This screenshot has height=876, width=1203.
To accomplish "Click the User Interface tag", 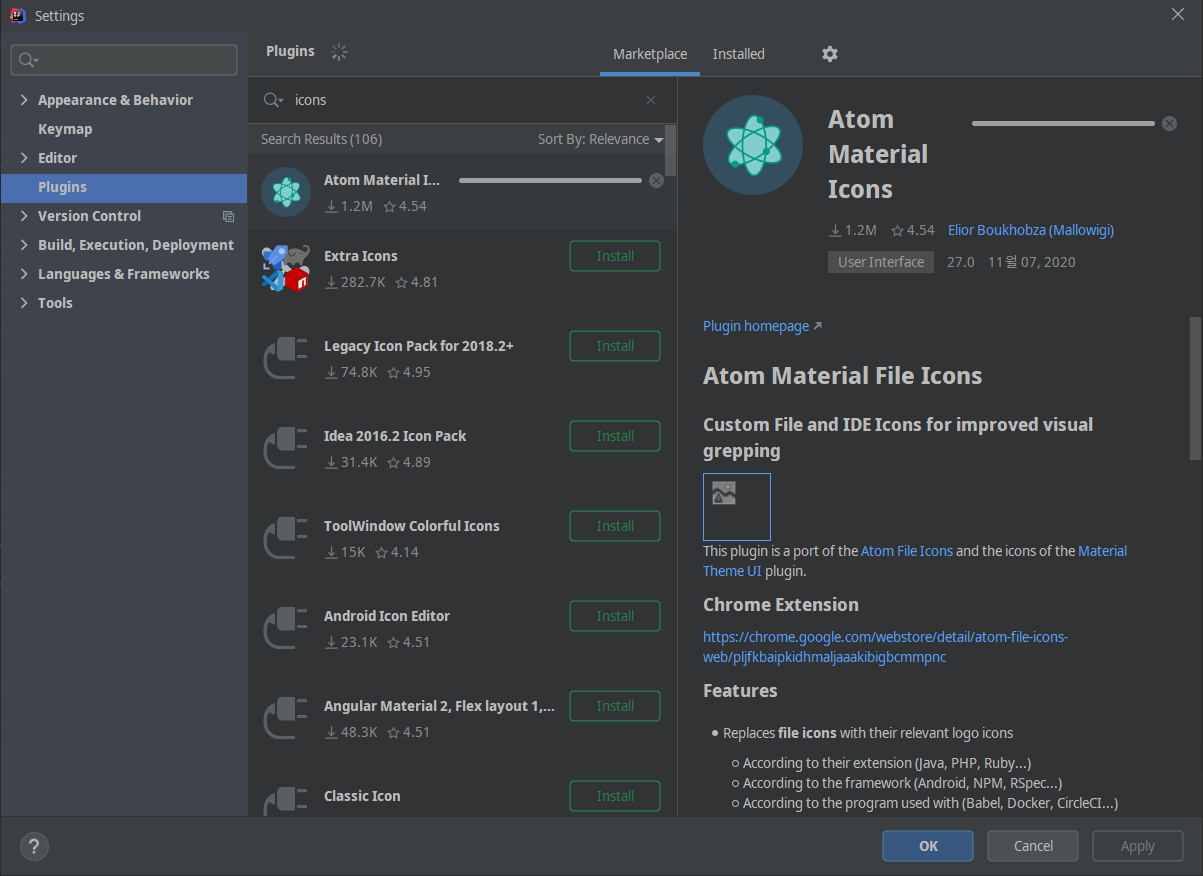I will pos(881,262).
